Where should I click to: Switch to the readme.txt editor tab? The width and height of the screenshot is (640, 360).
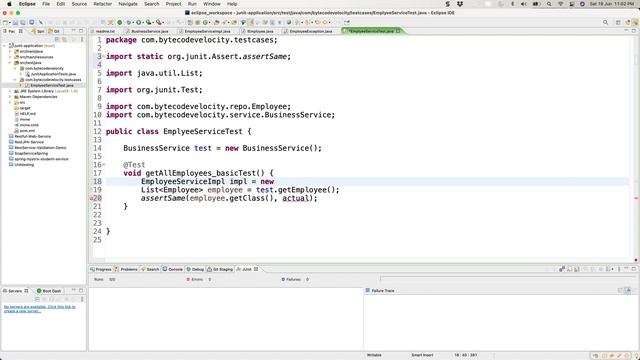click(x=105, y=31)
